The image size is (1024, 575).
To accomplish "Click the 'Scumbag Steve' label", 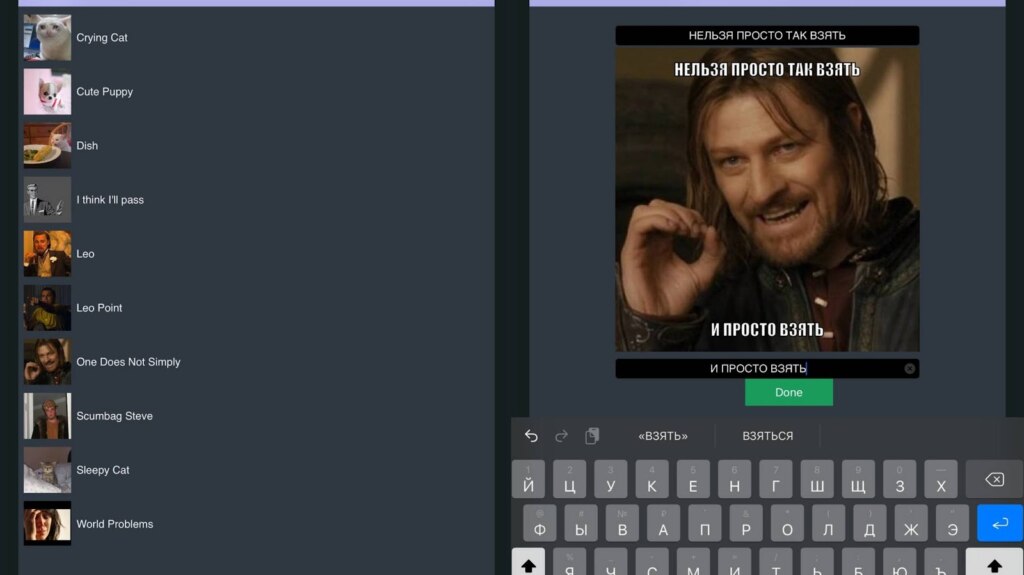I will (114, 416).
